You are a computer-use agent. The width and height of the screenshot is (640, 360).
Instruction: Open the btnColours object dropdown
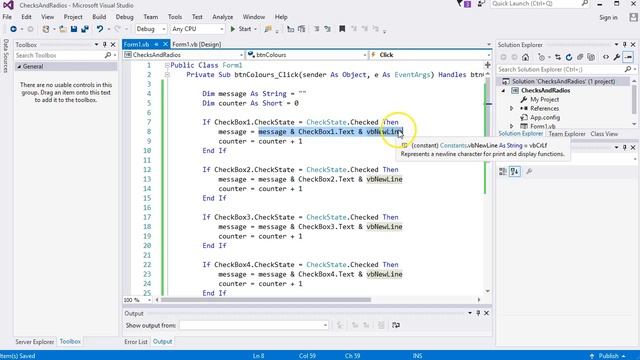click(364, 55)
